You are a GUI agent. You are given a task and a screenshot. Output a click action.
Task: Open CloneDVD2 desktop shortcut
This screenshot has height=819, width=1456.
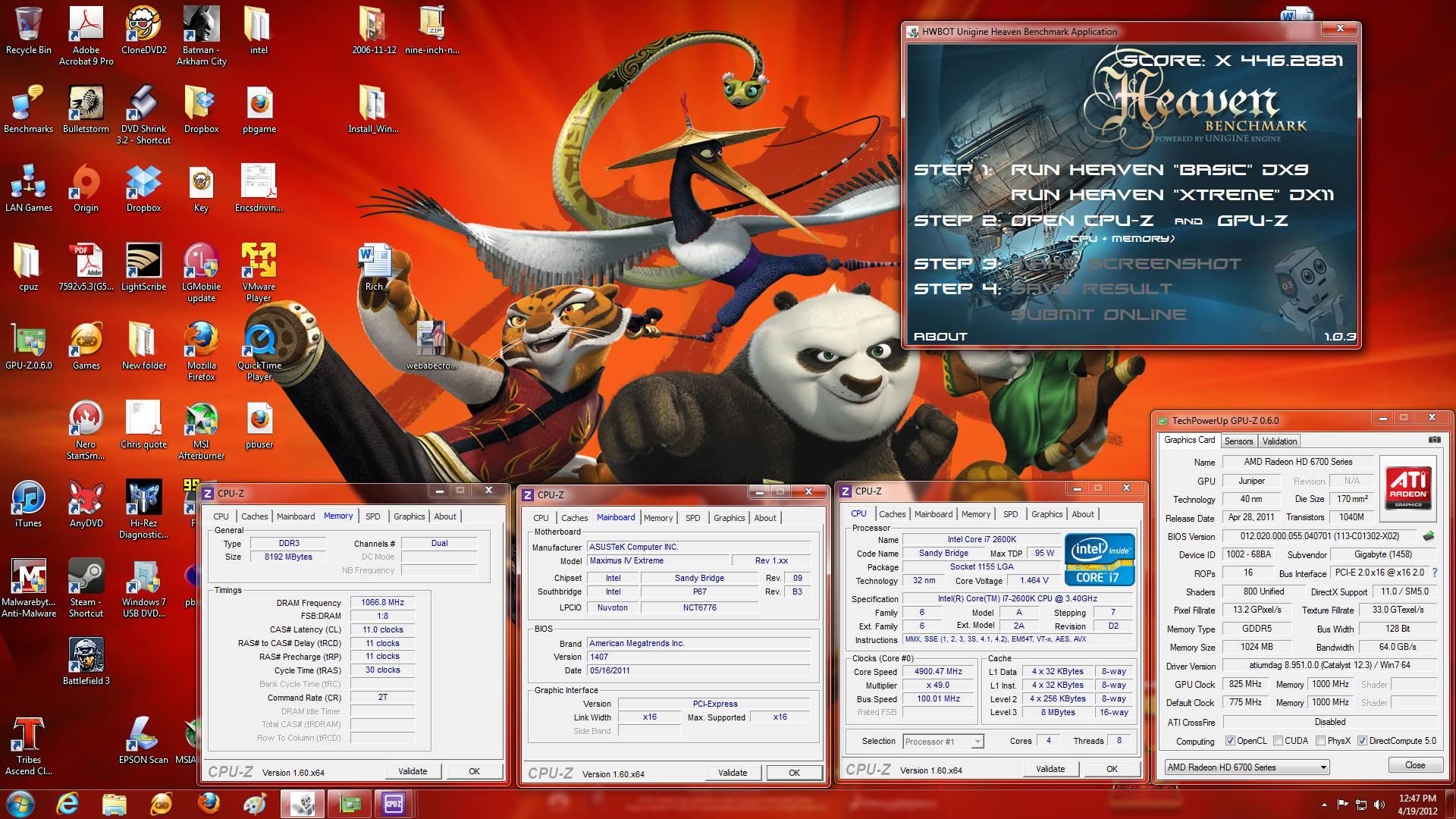point(144,30)
